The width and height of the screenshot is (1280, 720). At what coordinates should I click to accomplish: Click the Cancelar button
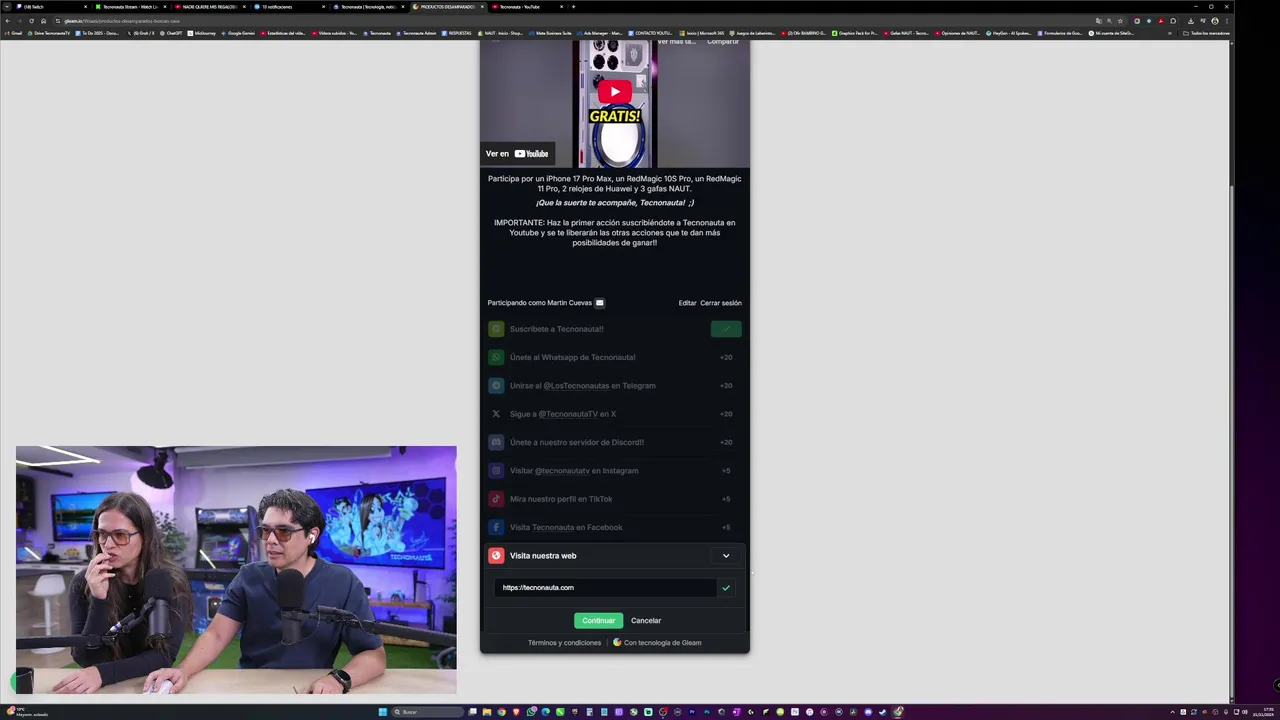point(646,621)
